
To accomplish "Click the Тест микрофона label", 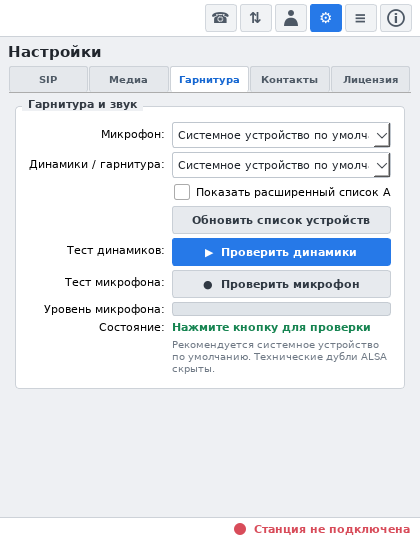I will (x=115, y=282).
